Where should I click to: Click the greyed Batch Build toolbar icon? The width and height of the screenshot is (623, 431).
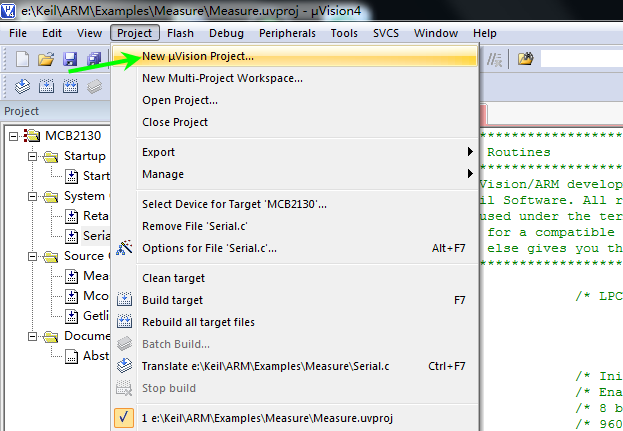(95, 86)
